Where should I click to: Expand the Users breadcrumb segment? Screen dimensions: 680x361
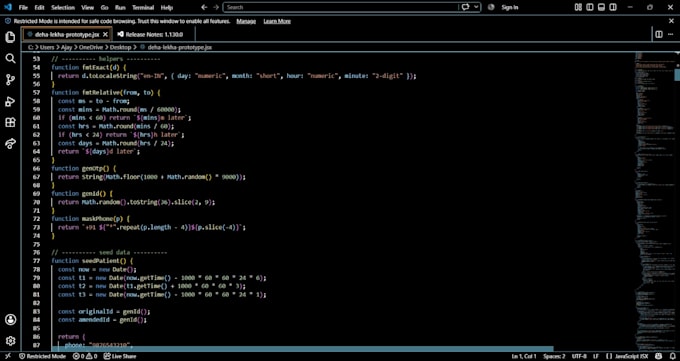[x=47, y=47]
